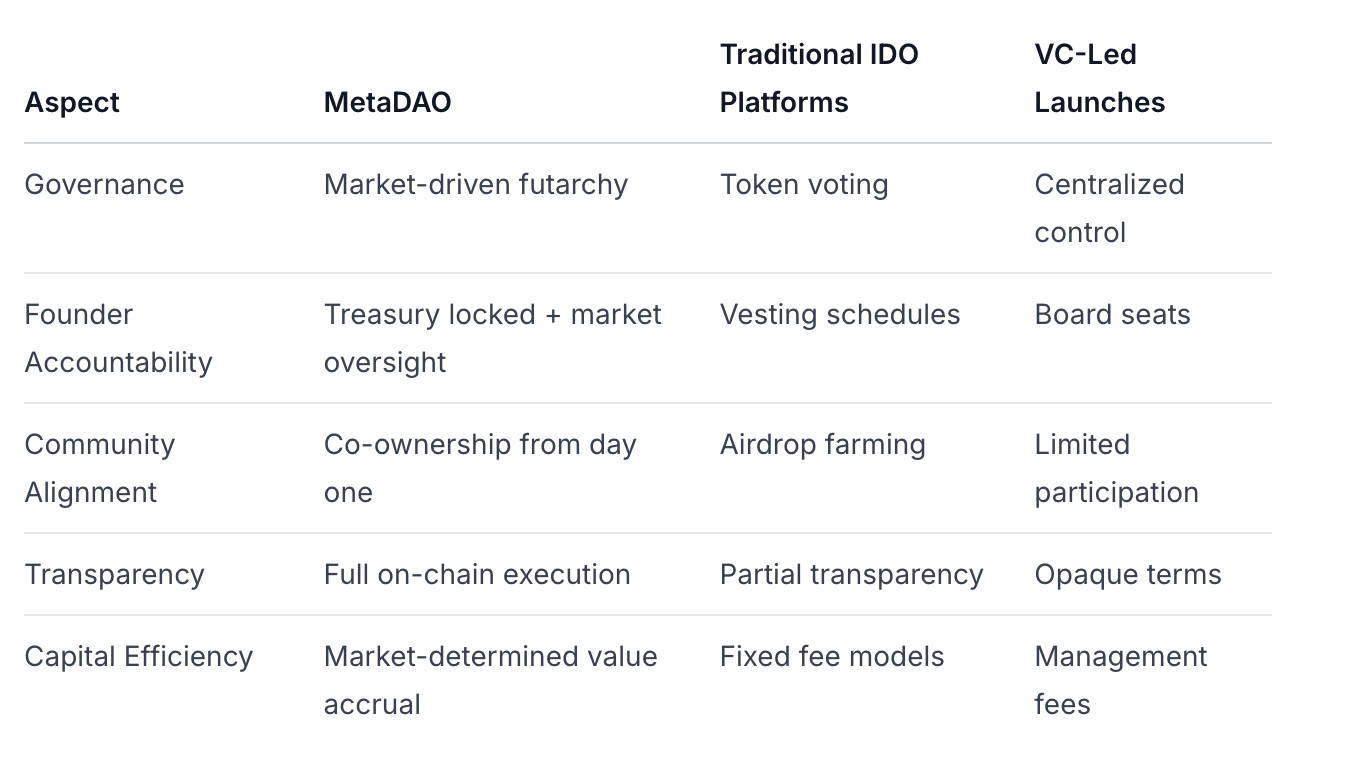Click the VC-Led Launches header
Image resolution: width=1348 pixels, height=770 pixels.
pos(1099,78)
